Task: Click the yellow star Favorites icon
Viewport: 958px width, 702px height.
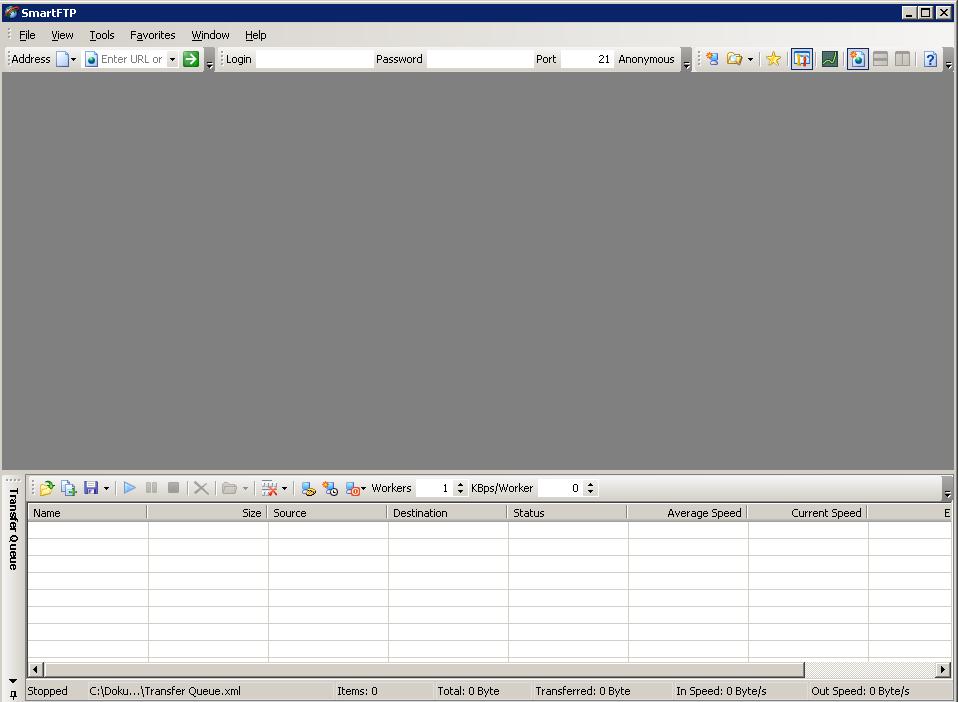Action: point(773,59)
